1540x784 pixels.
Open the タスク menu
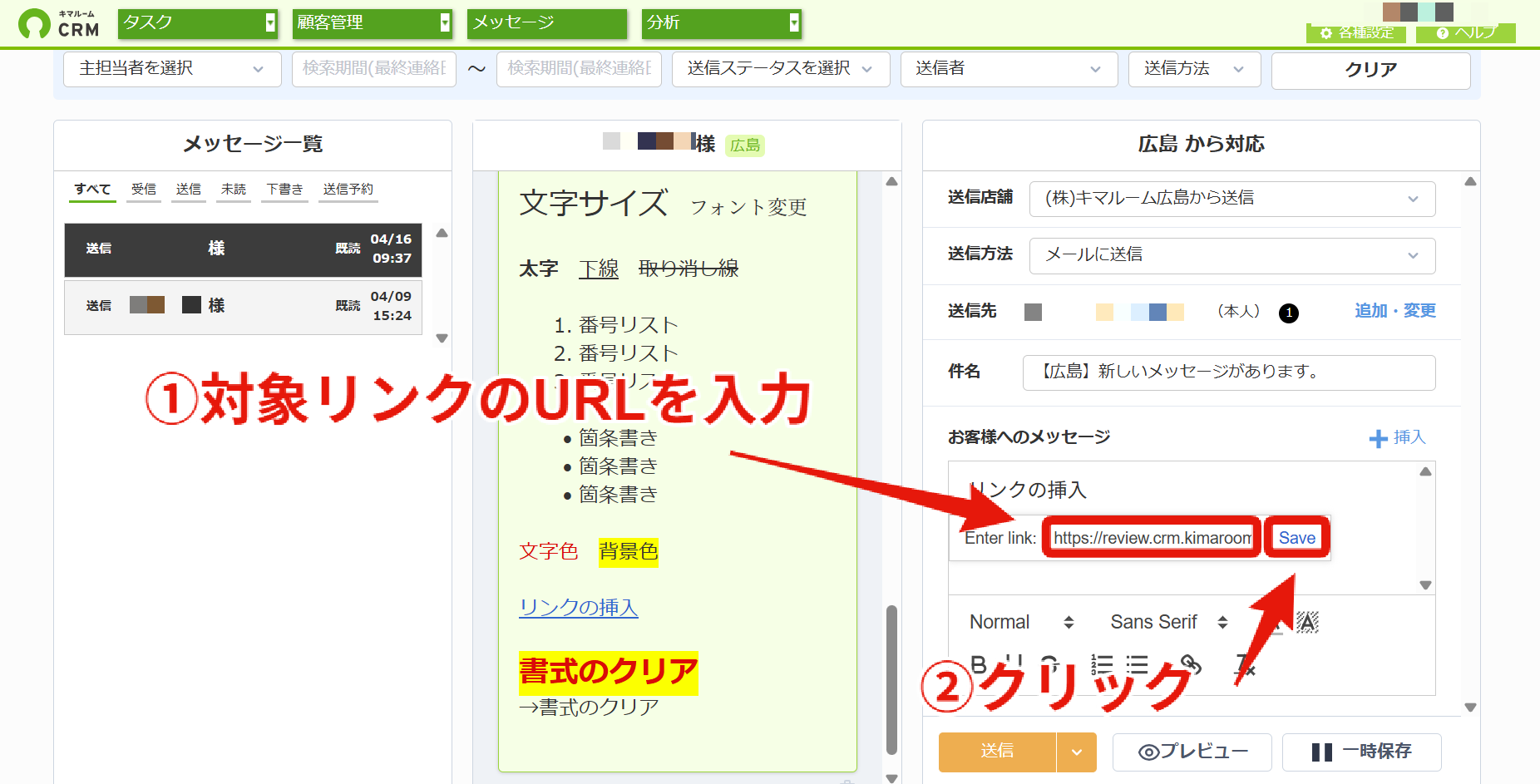[x=198, y=23]
